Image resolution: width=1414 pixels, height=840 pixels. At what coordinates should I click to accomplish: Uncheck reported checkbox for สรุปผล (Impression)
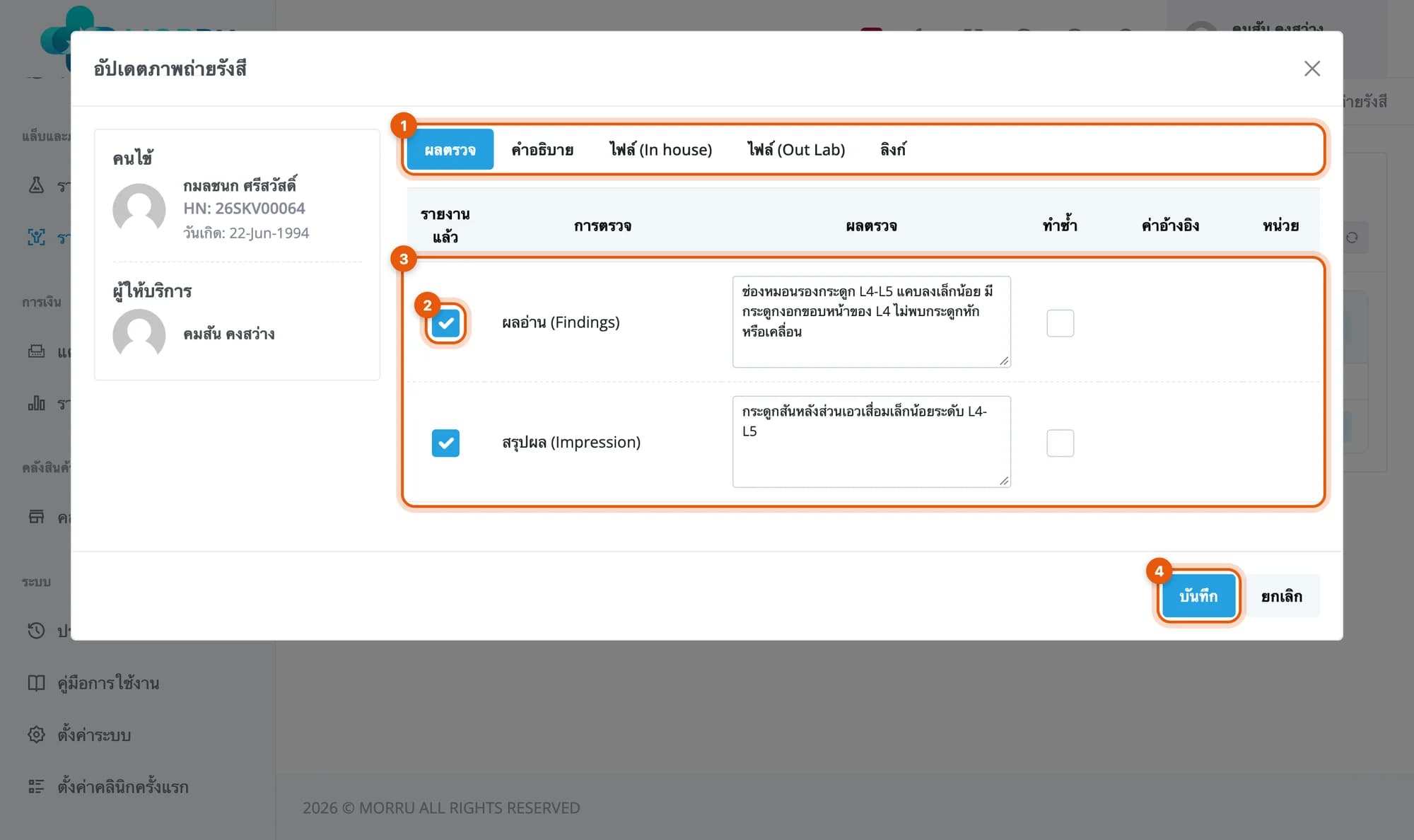point(445,443)
